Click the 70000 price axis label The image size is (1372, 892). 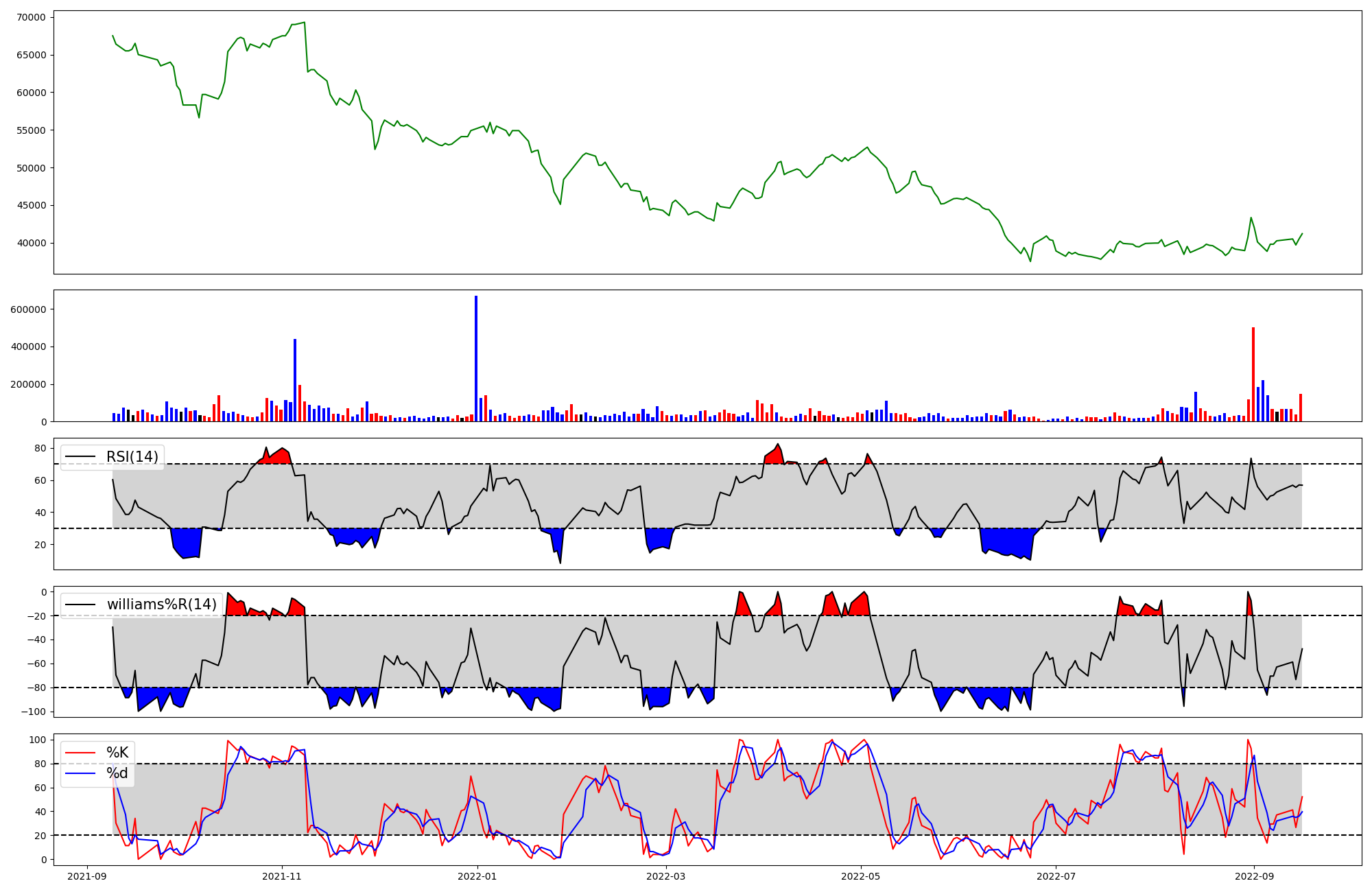[x=30, y=17]
